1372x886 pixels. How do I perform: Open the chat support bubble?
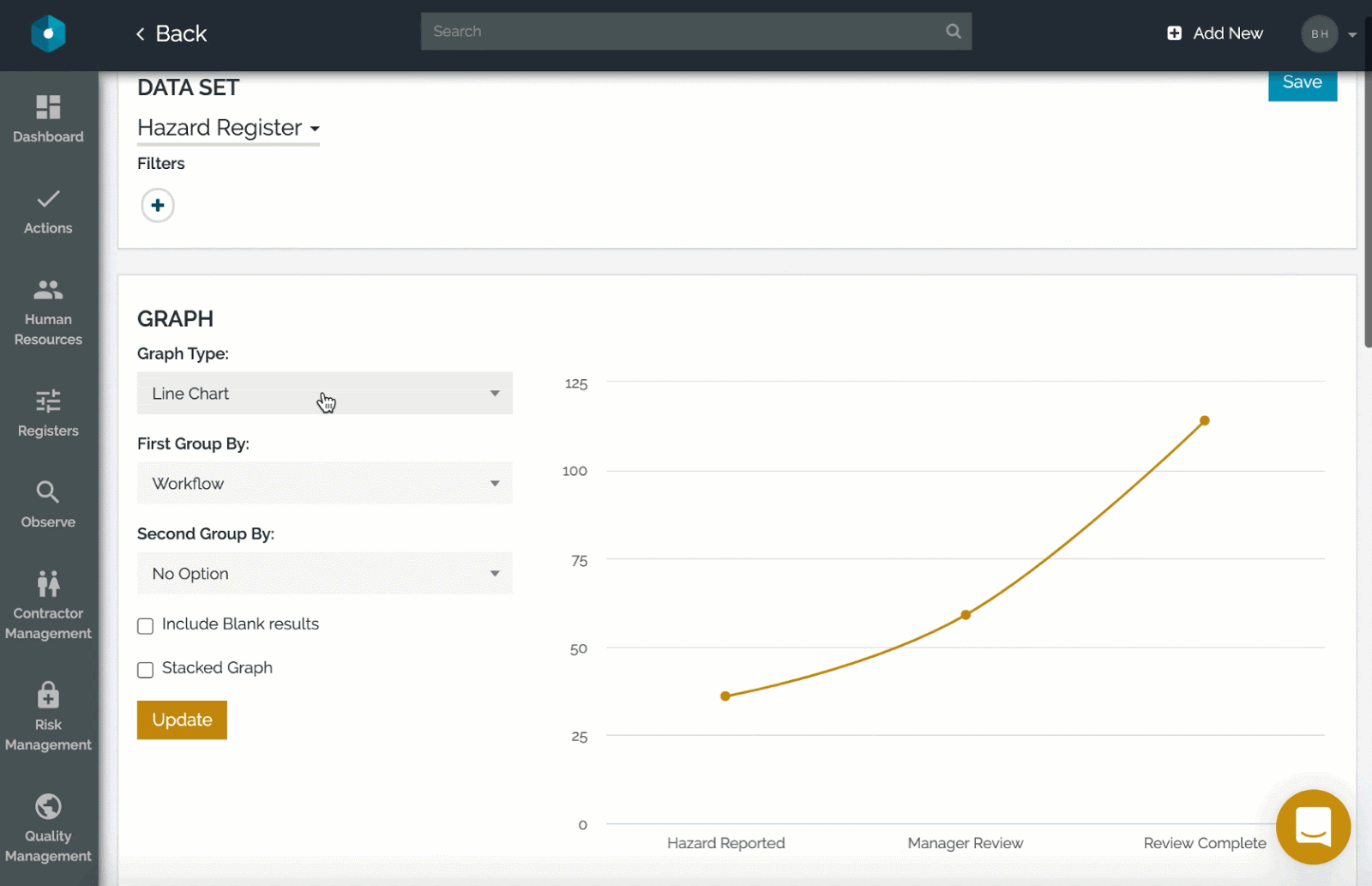tap(1312, 827)
